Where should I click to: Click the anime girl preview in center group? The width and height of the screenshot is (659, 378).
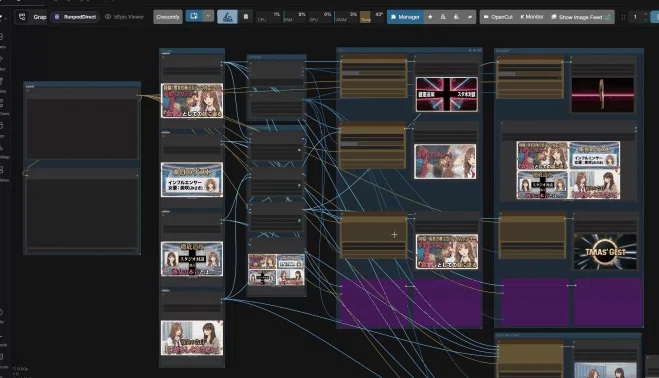(445, 161)
